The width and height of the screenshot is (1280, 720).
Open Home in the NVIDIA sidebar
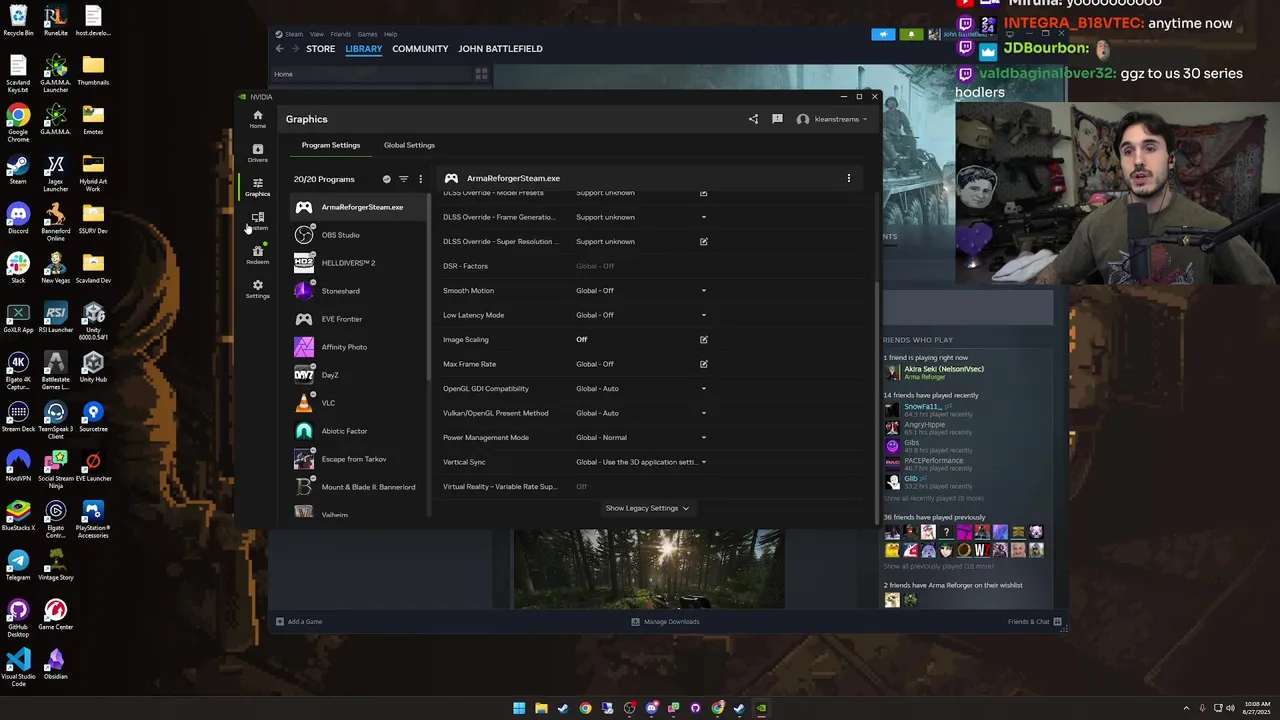click(257, 119)
